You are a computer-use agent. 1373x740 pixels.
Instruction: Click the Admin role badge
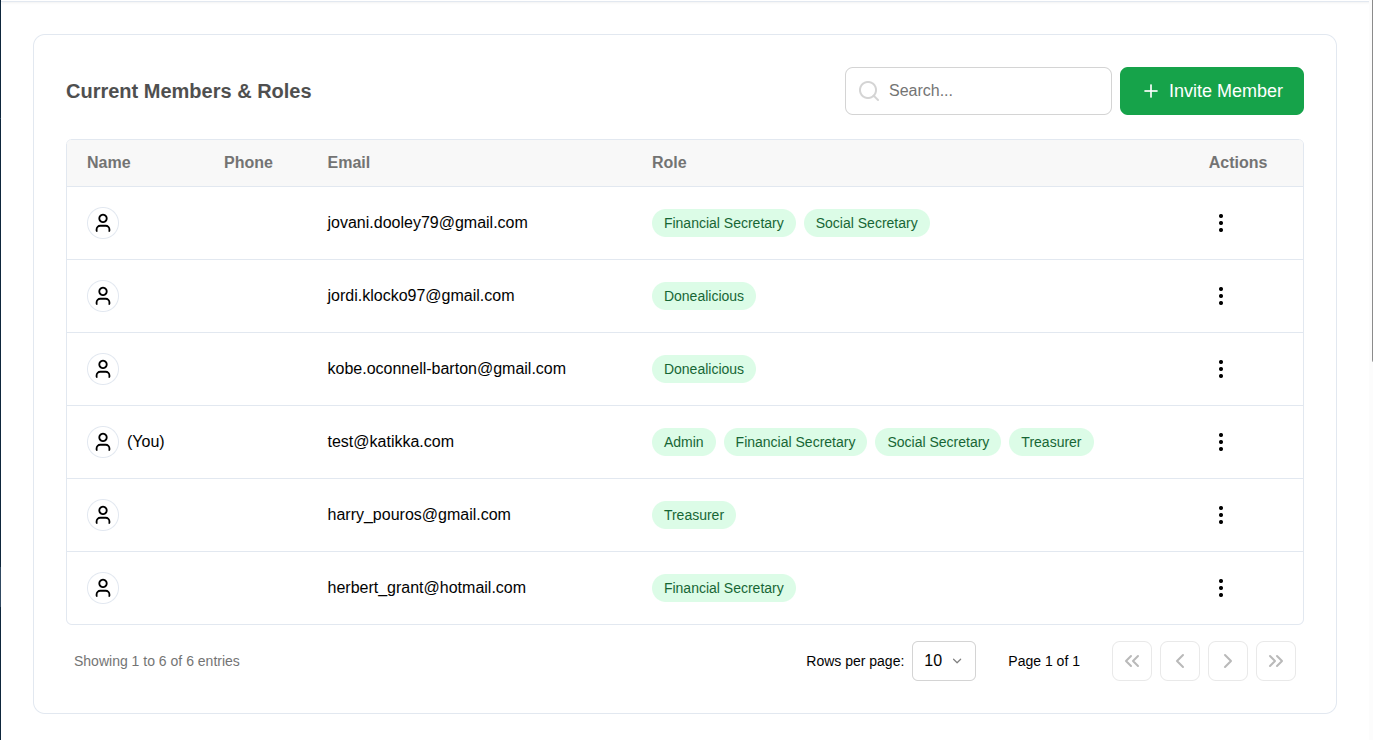click(684, 442)
